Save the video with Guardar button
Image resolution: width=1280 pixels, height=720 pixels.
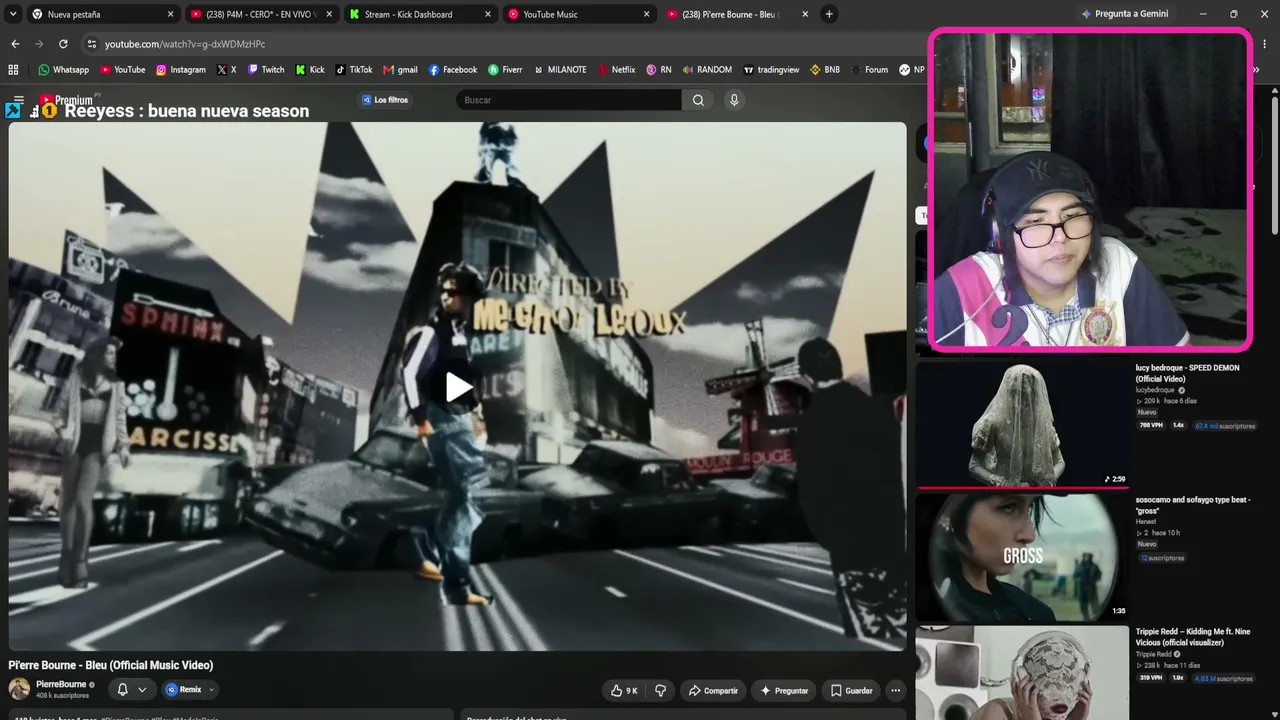tap(851, 690)
